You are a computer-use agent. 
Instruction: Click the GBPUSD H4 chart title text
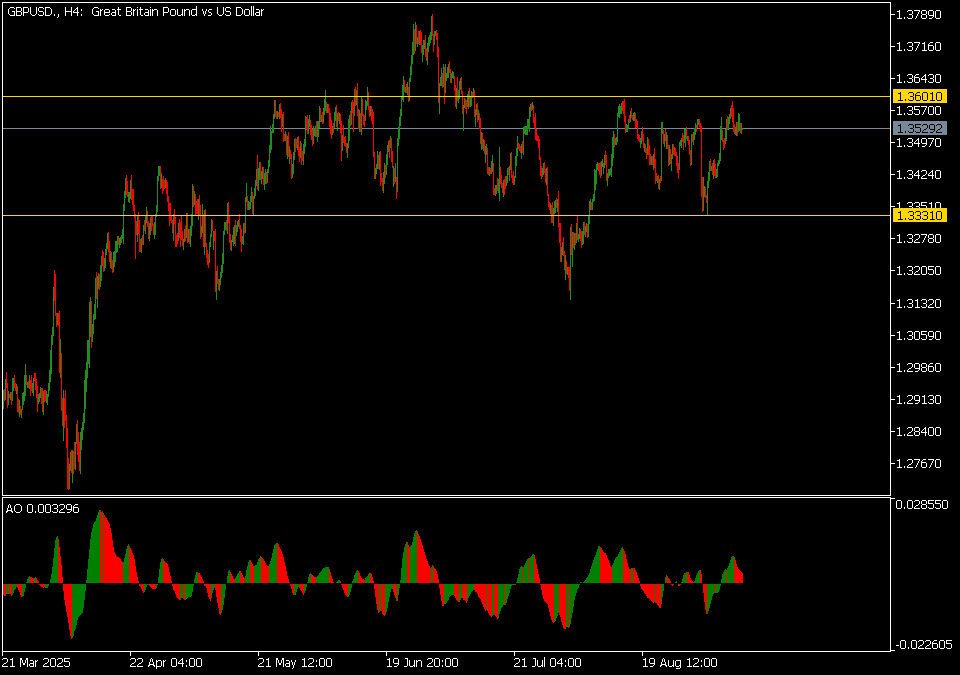[135, 12]
